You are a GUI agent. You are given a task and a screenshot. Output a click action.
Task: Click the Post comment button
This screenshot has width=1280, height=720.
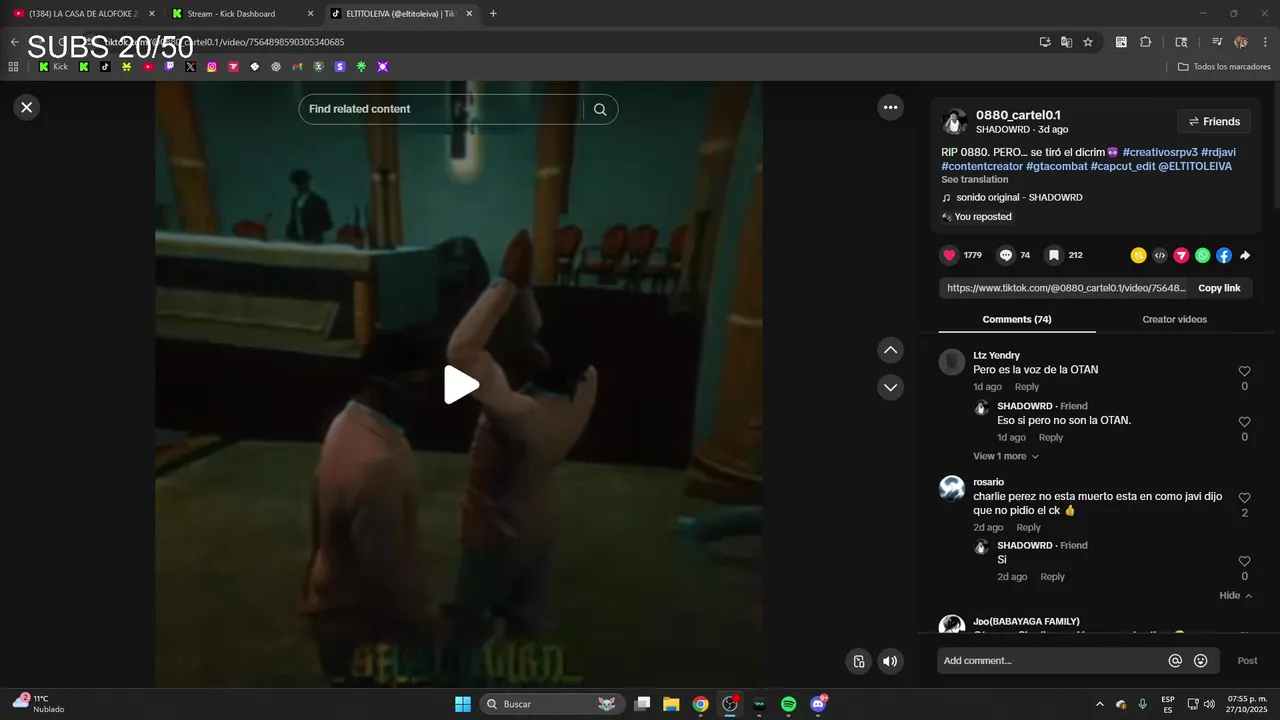pyautogui.click(x=1247, y=661)
